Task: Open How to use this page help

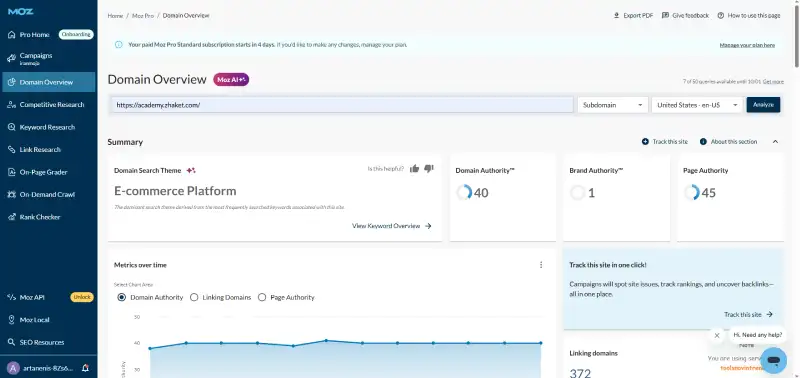Action: click(748, 16)
